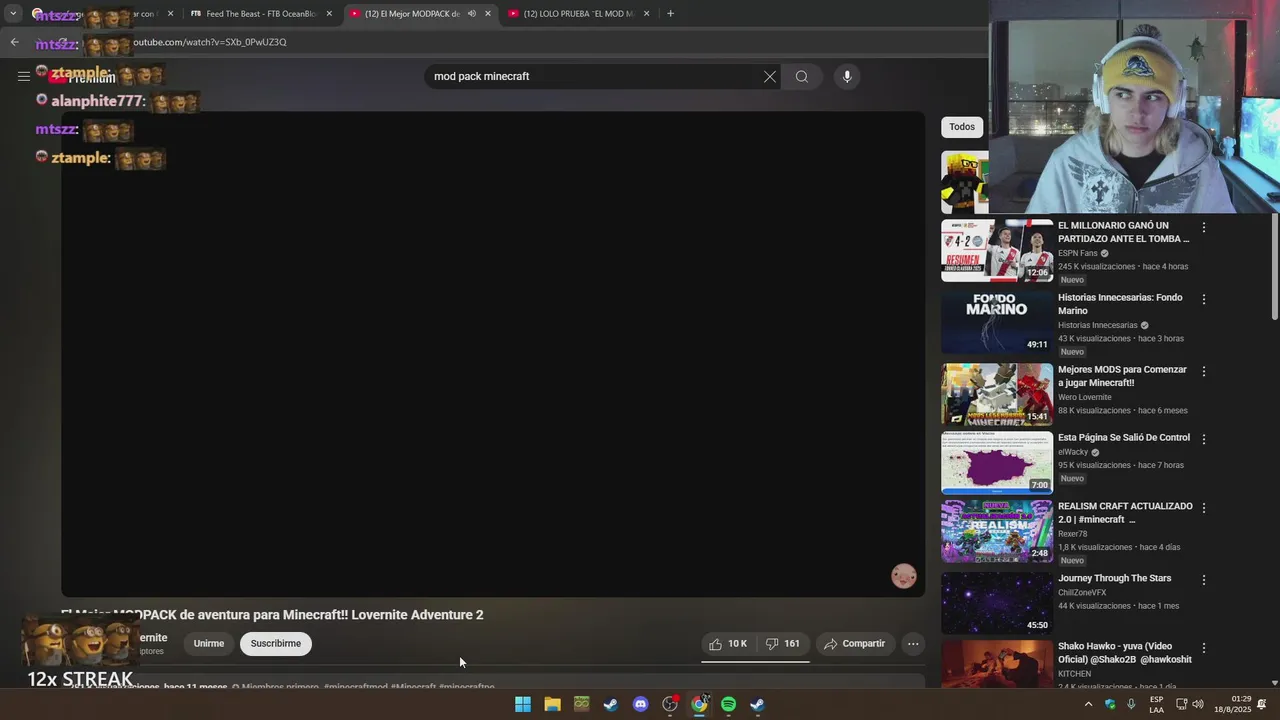This screenshot has height=720, width=1280.
Task: Click Suscribirme to subscribe
Action: point(276,644)
